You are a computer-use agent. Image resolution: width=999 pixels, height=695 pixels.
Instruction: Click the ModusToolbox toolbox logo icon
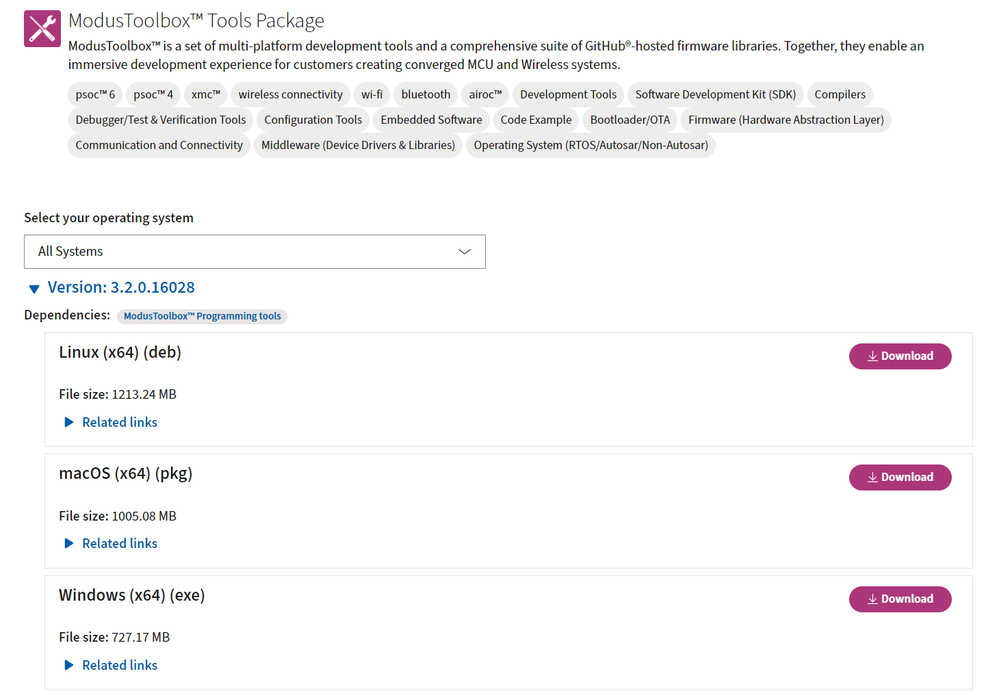click(x=41, y=28)
